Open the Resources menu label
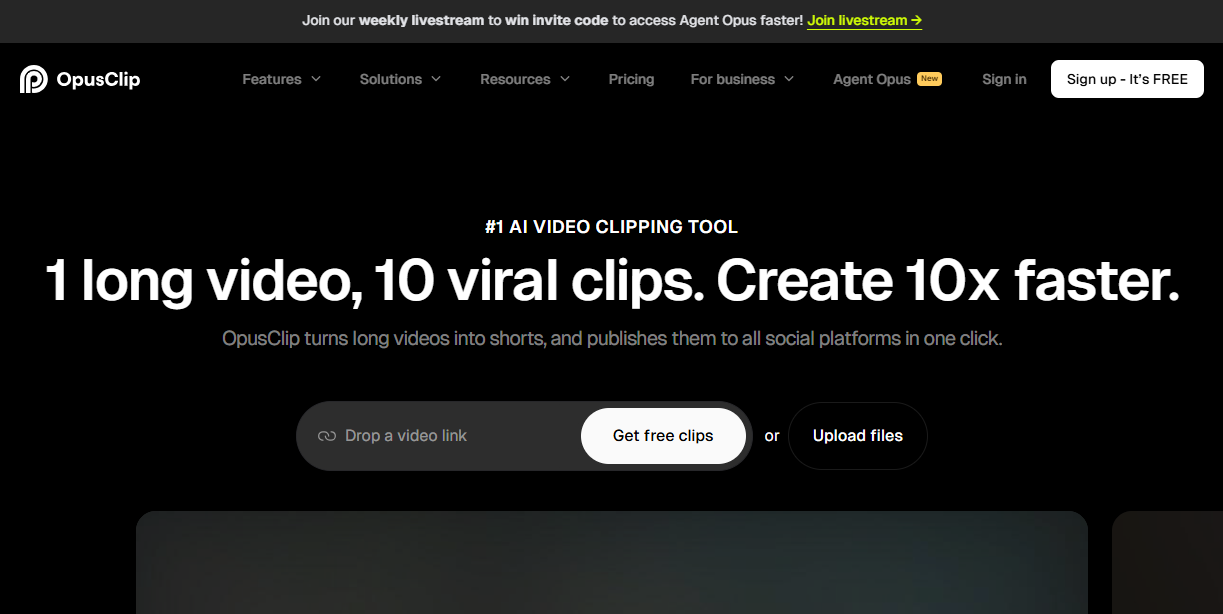 [x=515, y=79]
